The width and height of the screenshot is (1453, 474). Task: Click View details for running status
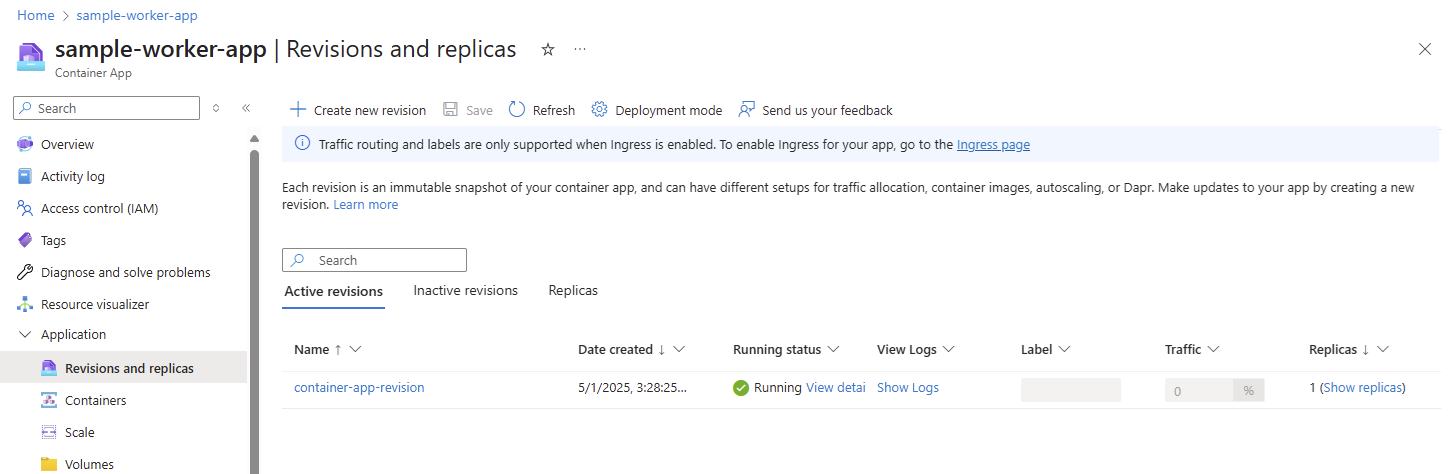tap(835, 388)
